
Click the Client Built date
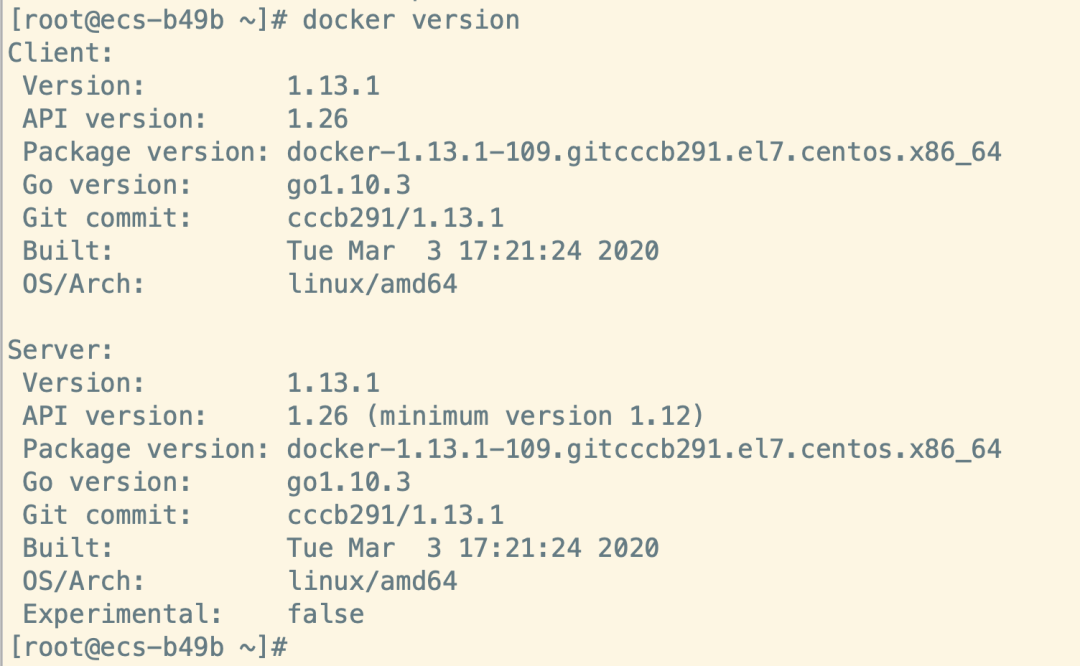472,251
